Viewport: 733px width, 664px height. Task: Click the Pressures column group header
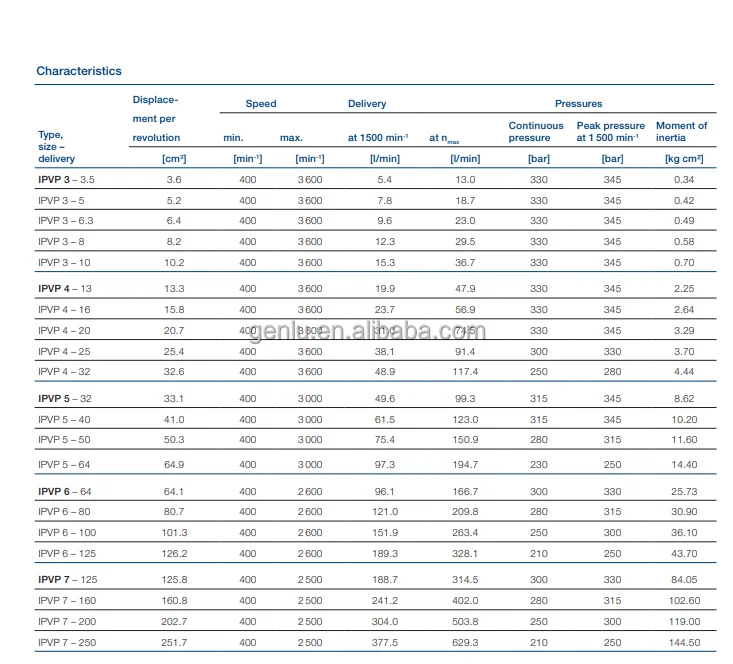(579, 104)
